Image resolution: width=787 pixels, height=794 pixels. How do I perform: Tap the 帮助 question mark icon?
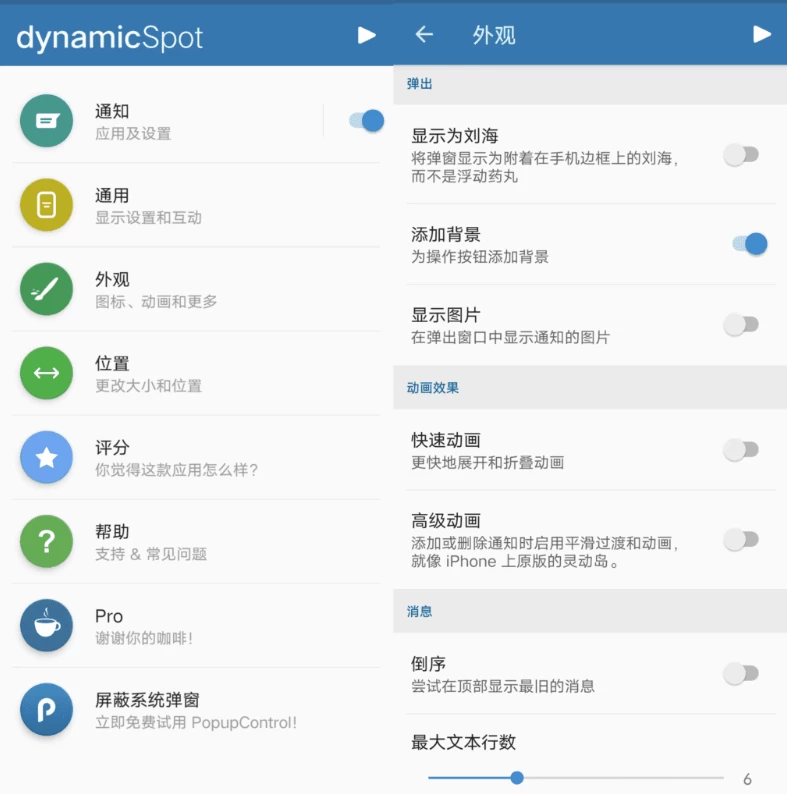pyautogui.click(x=46, y=541)
